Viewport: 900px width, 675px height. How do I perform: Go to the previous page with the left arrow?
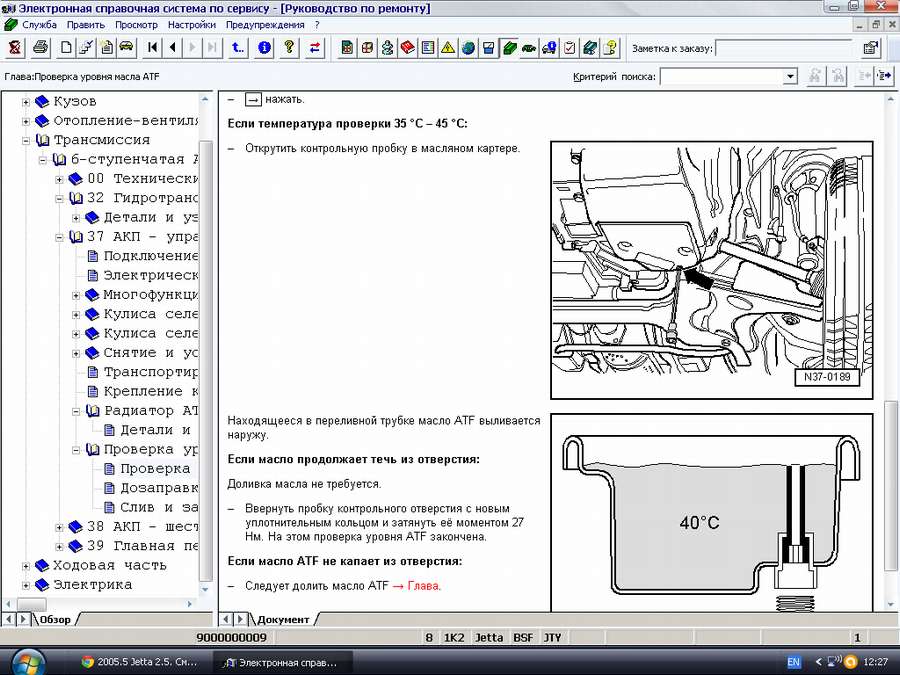tap(172, 48)
